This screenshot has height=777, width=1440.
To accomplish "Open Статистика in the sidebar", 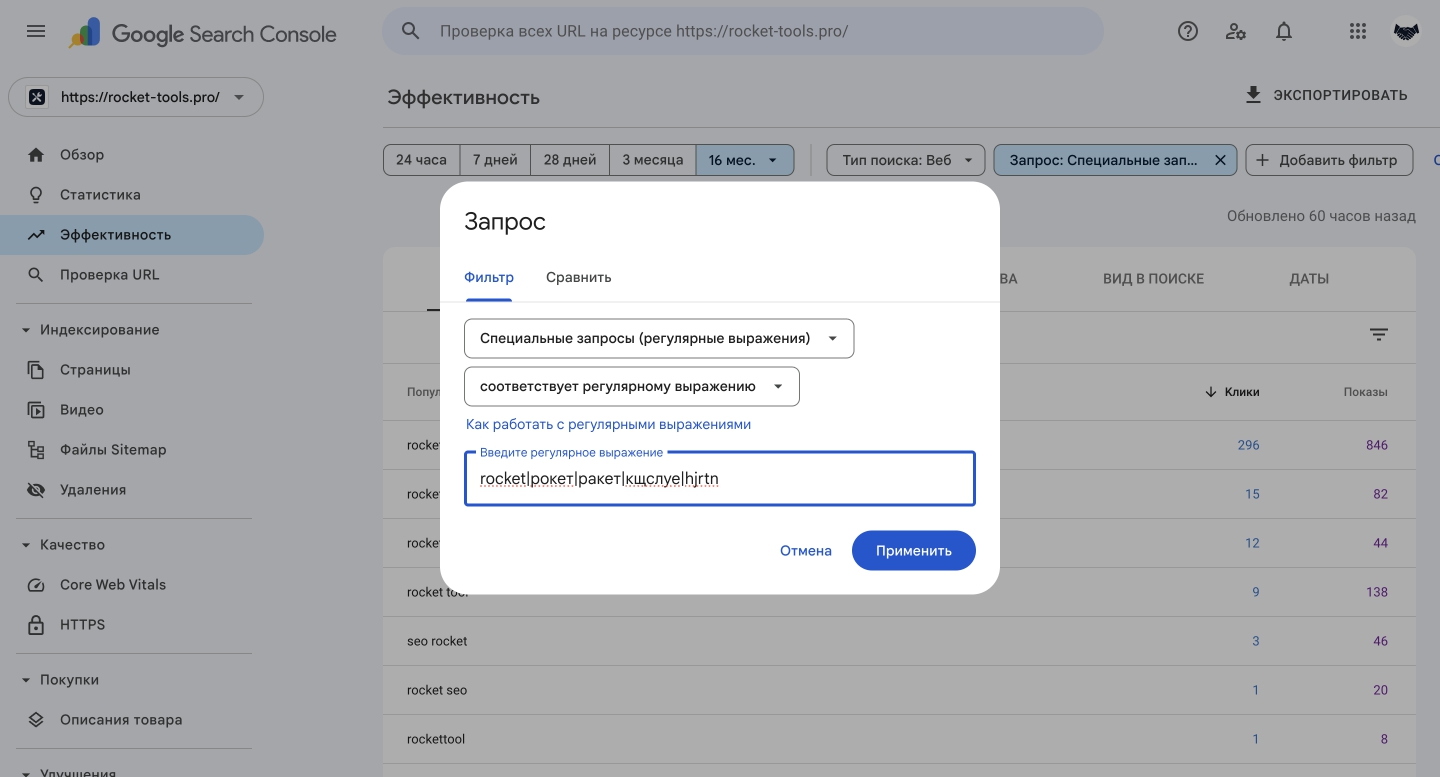I will [x=132, y=195].
